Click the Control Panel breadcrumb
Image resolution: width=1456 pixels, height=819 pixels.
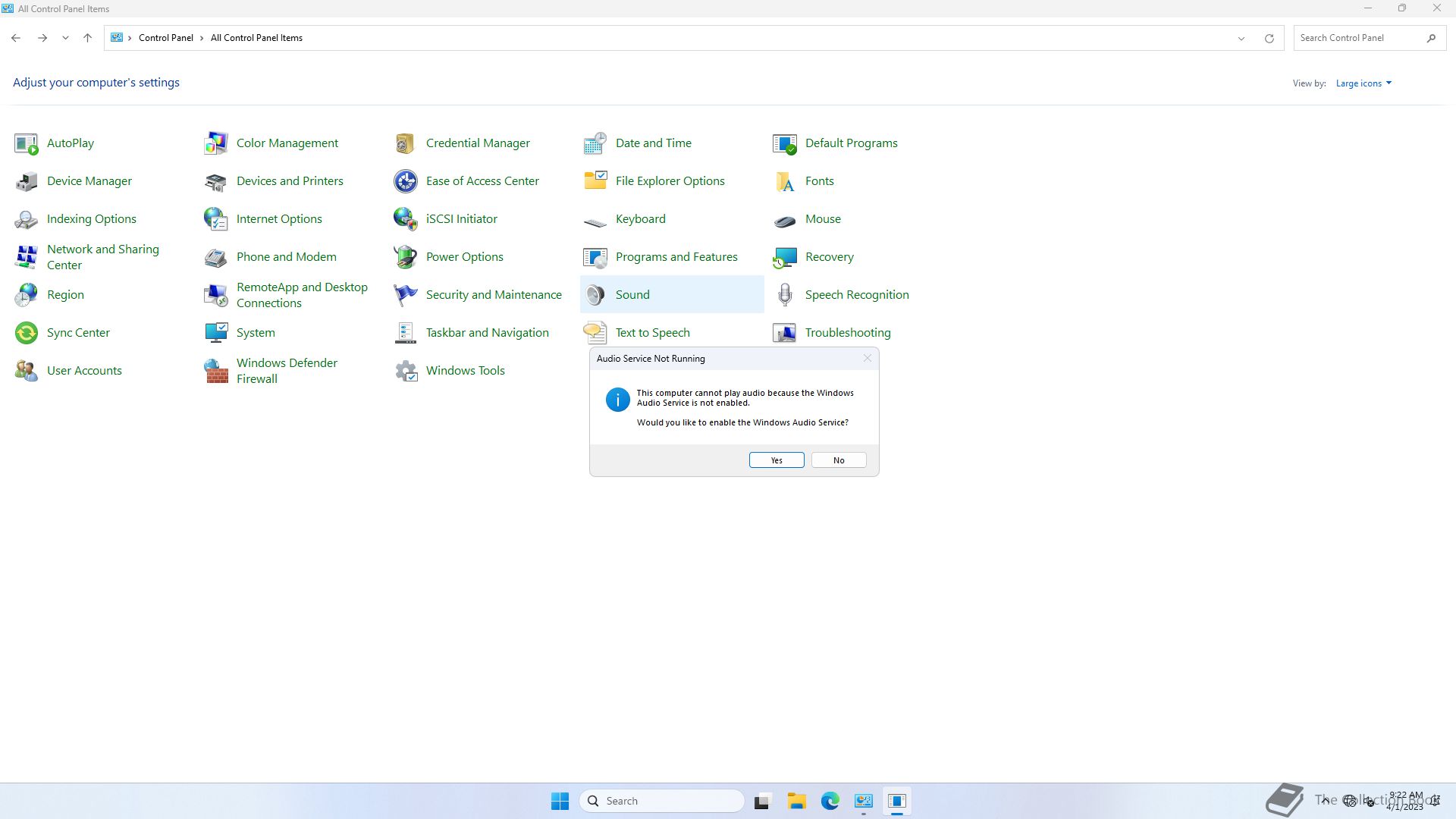tap(166, 38)
